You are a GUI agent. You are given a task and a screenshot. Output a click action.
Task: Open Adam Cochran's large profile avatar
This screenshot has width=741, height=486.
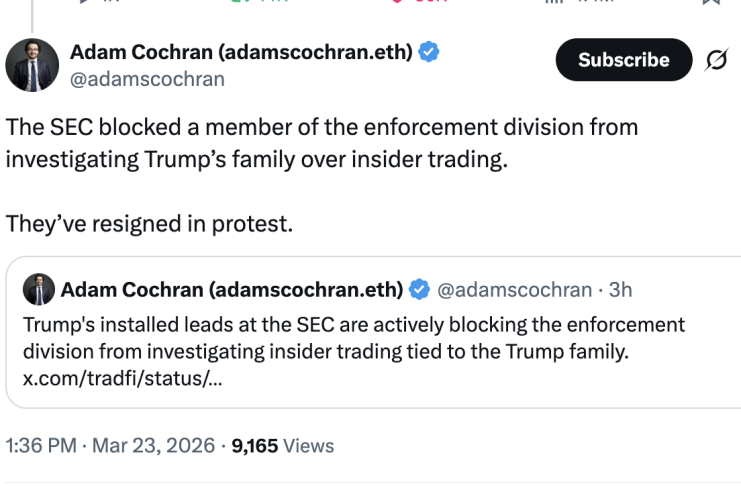click(32, 65)
